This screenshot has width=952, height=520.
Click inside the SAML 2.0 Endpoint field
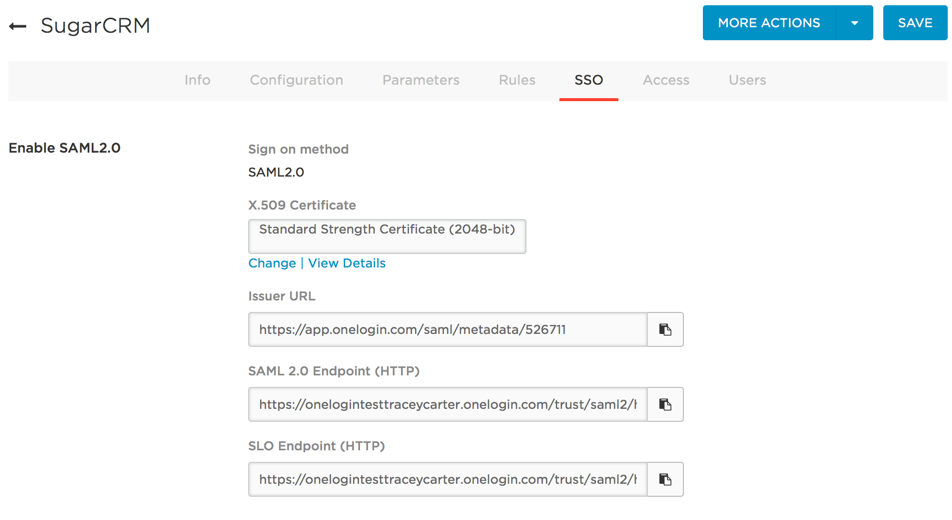click(447, 405)
